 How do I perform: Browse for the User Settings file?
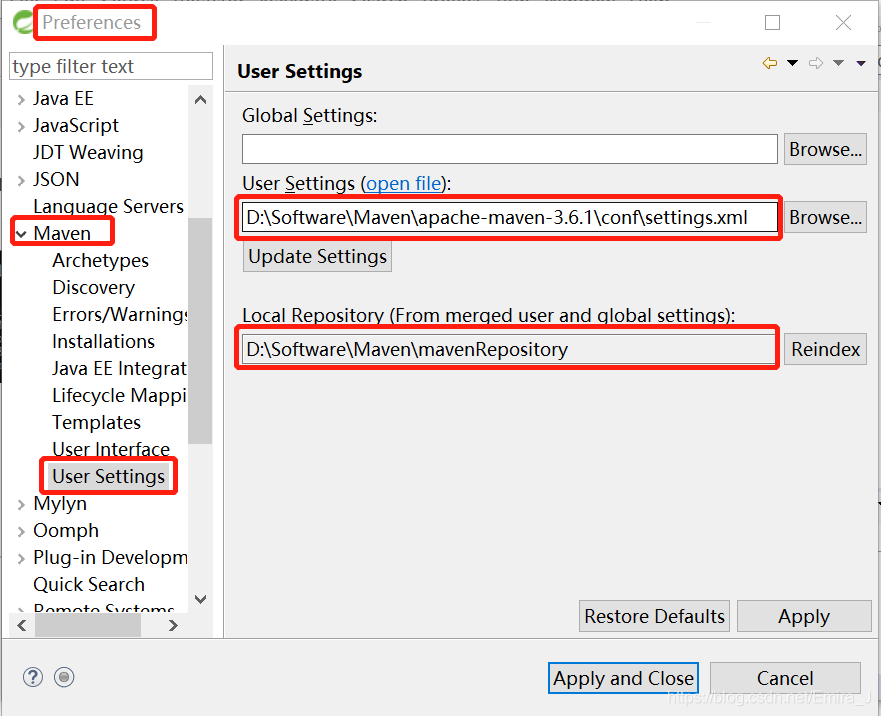(x=825, y=217)
